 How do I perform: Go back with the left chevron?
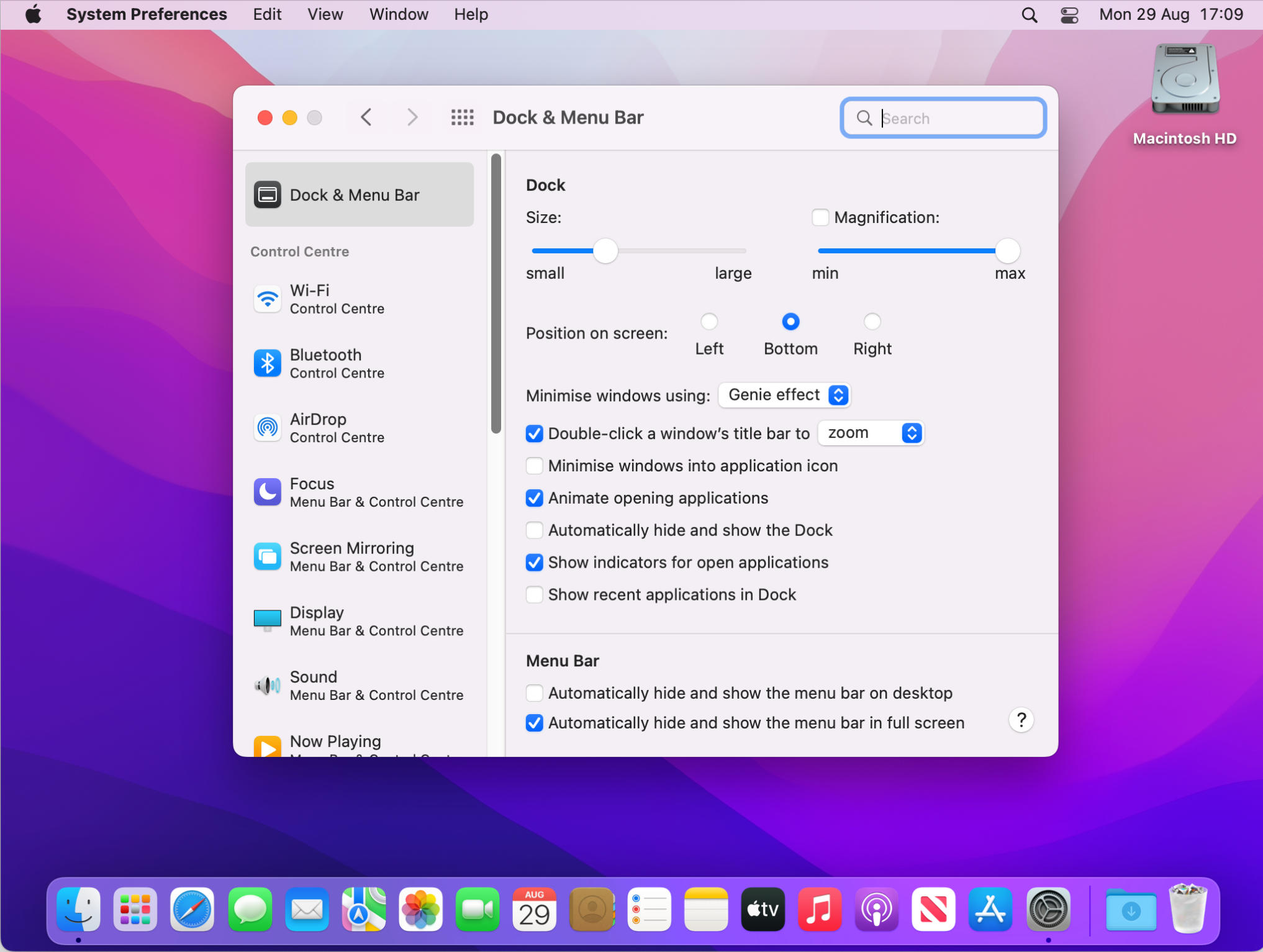pos(366,117)
